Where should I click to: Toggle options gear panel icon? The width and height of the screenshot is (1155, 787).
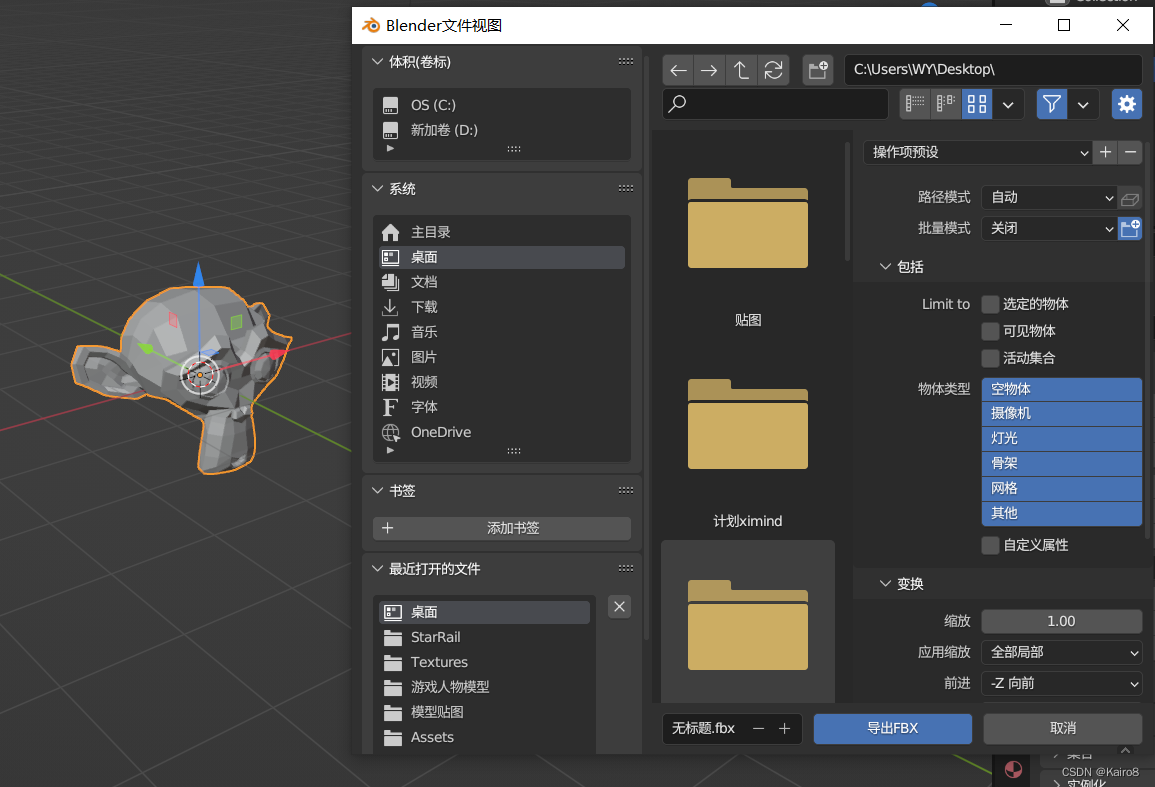pyautogui.click(x=1126, y=104)
